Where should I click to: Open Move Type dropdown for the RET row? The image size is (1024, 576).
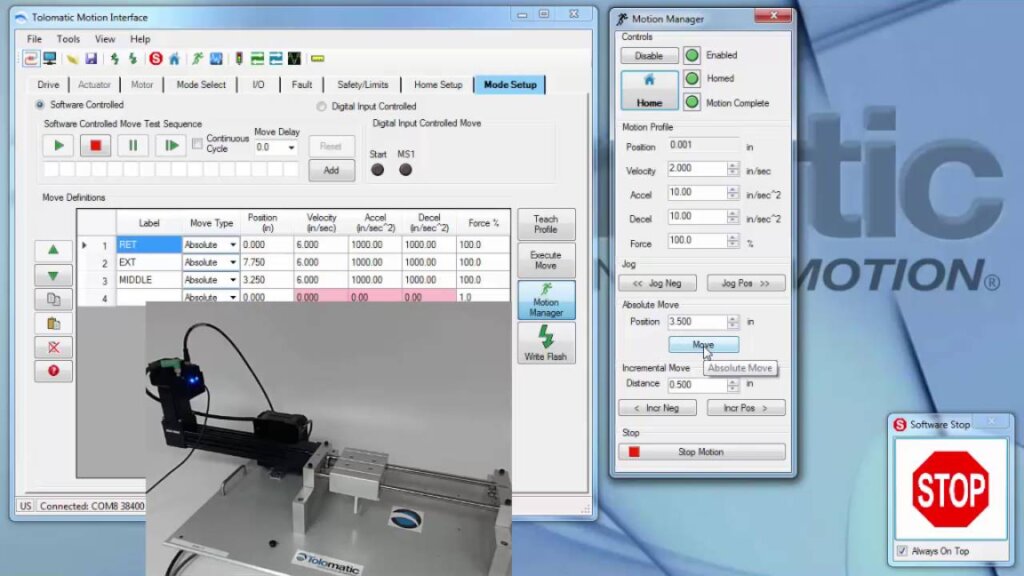point(233,245)
